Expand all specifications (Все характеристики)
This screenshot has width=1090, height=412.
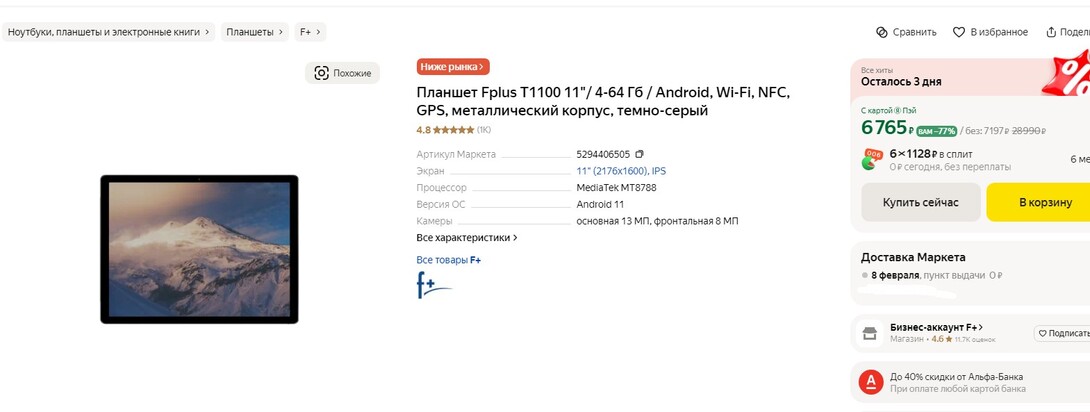tap(467, 238)
